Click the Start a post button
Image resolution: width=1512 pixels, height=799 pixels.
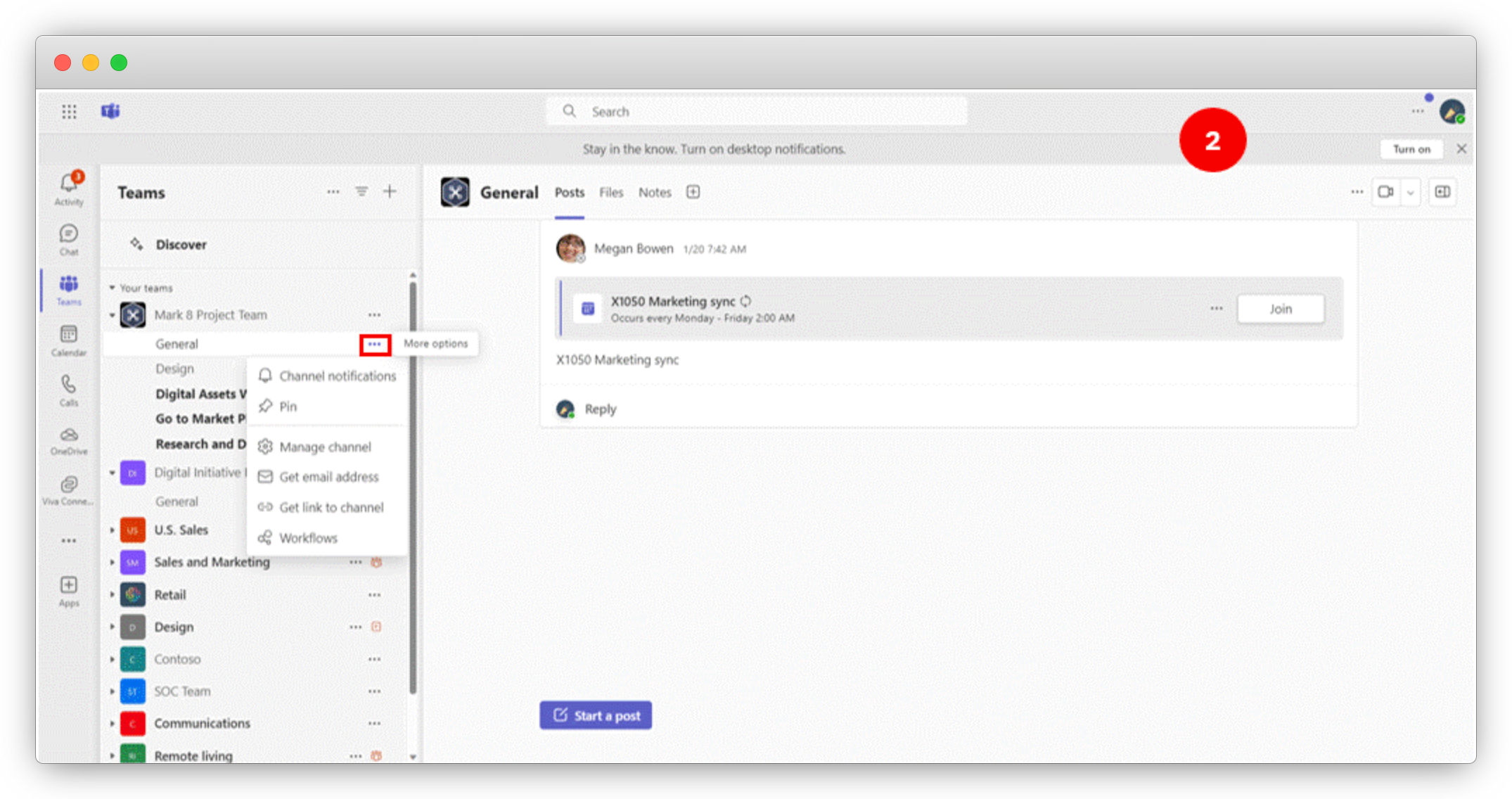click(x=596, y=715)
